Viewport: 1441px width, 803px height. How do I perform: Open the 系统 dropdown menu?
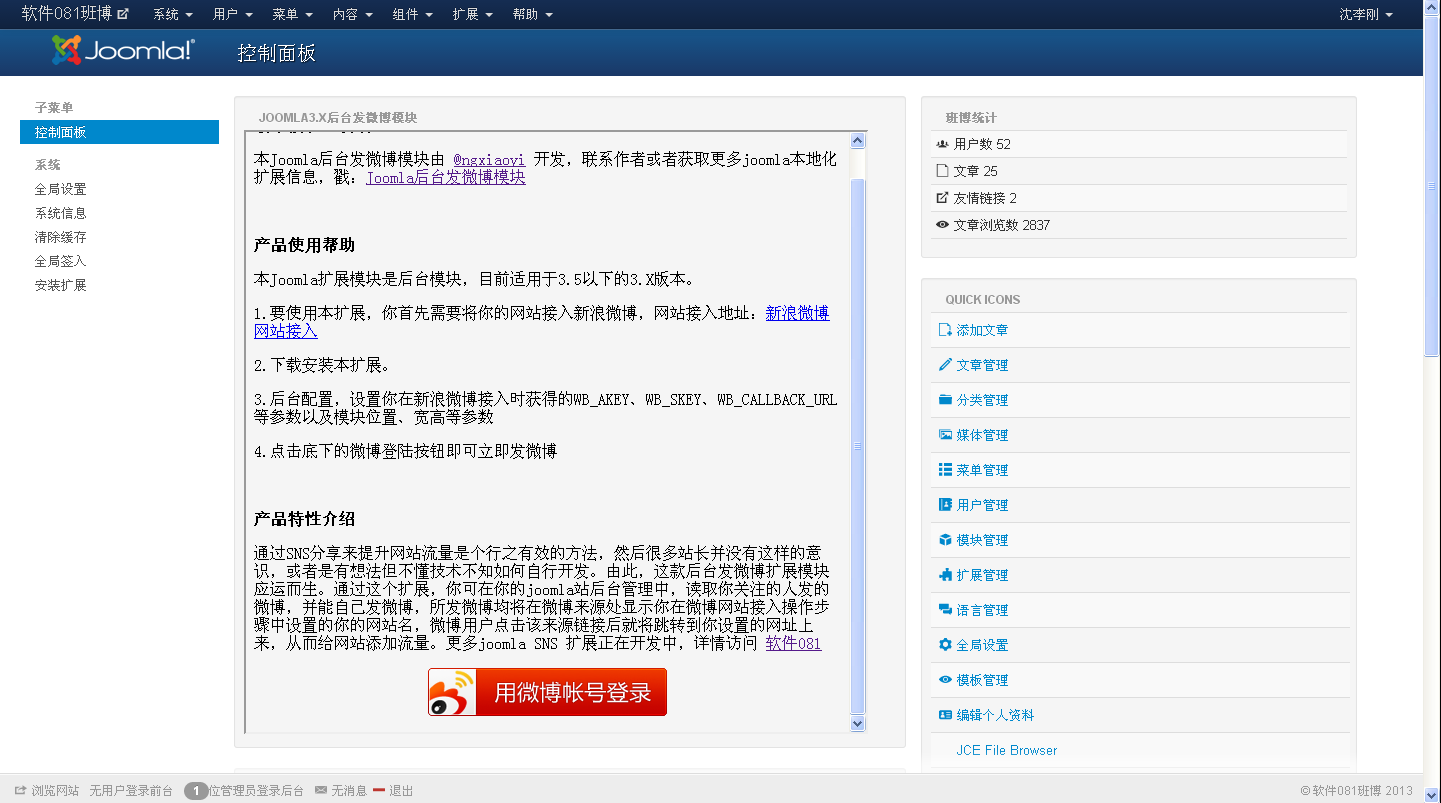(172, 14)
